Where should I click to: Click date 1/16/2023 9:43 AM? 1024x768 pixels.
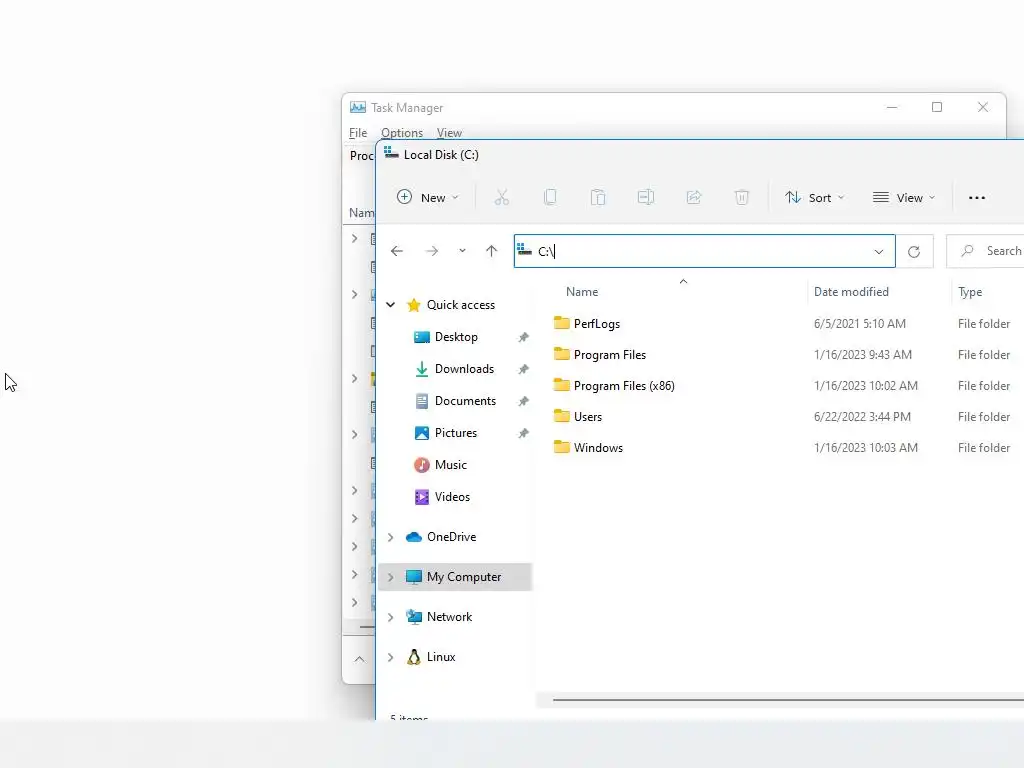point(863,355)
